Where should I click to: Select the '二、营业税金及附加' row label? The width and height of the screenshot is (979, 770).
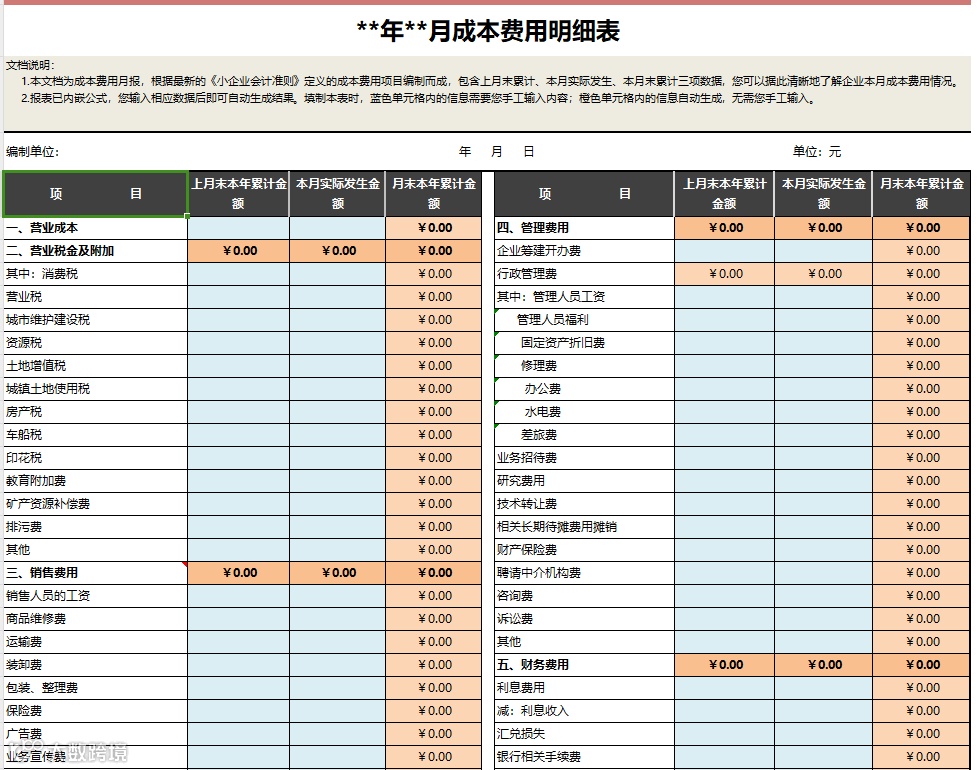click(95, 251)
